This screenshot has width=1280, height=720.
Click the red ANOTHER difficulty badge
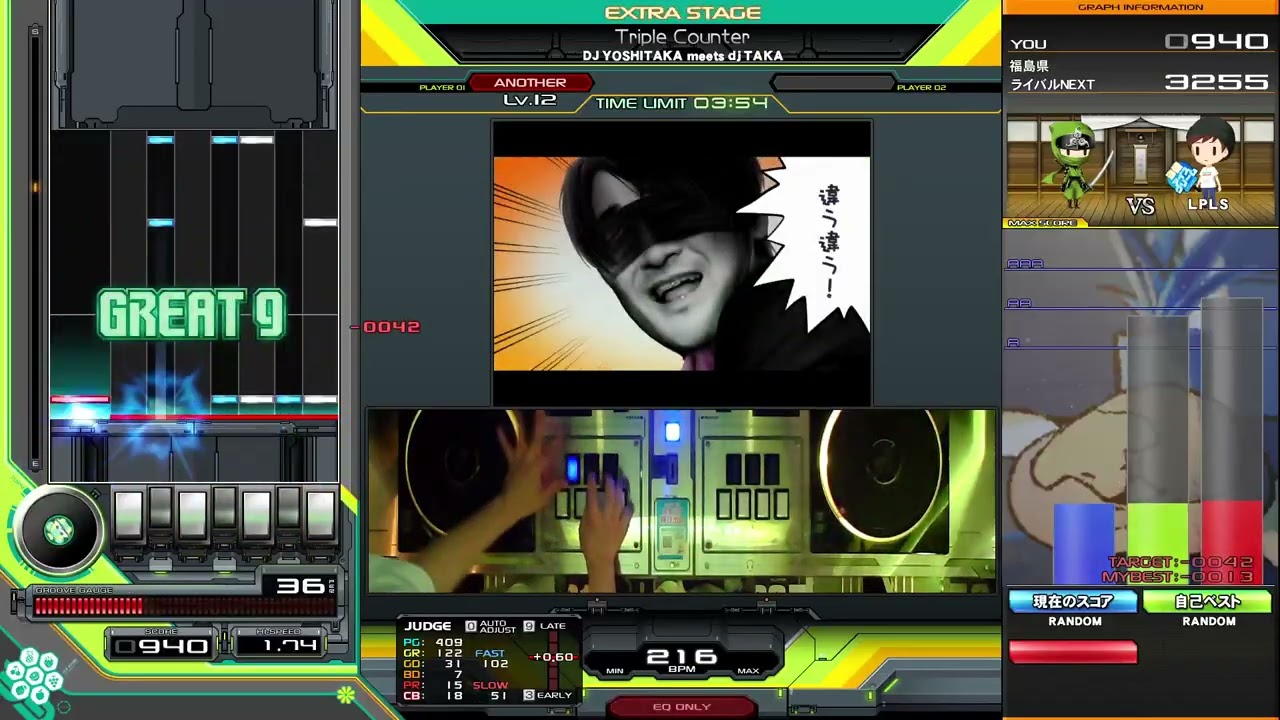click(x=530, y=83)
